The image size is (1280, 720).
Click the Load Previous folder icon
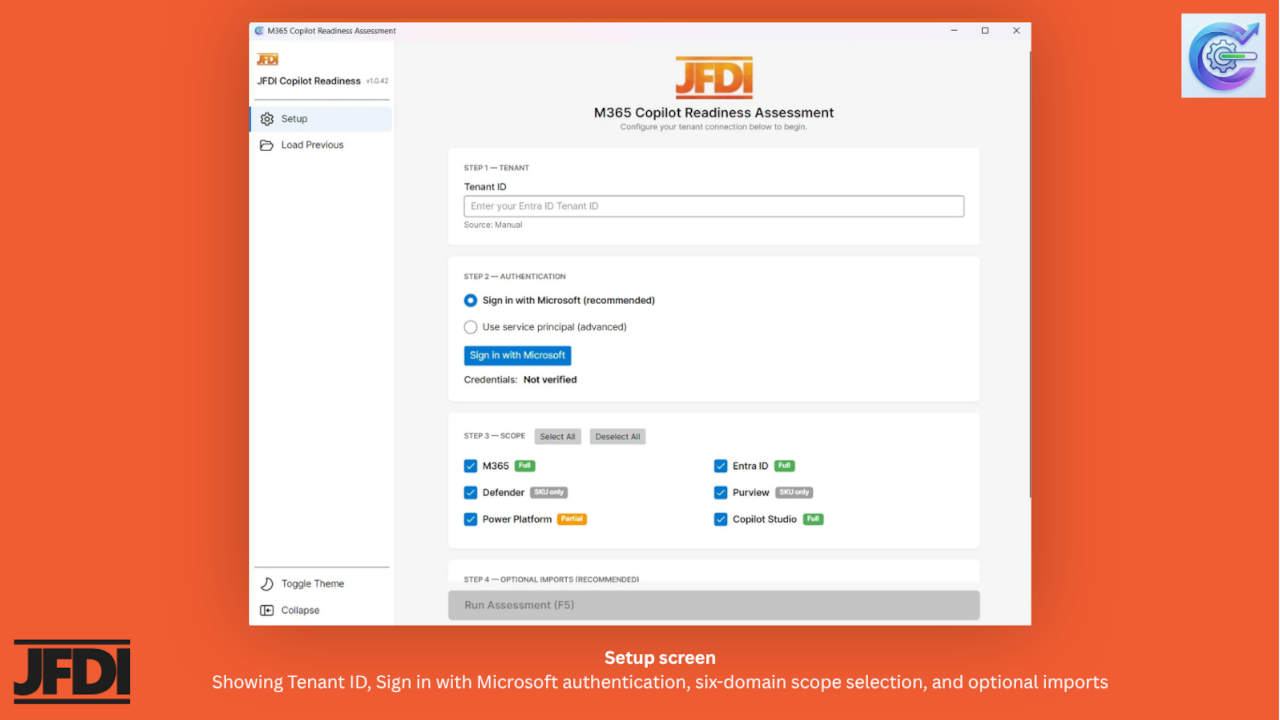click(267, 145)
